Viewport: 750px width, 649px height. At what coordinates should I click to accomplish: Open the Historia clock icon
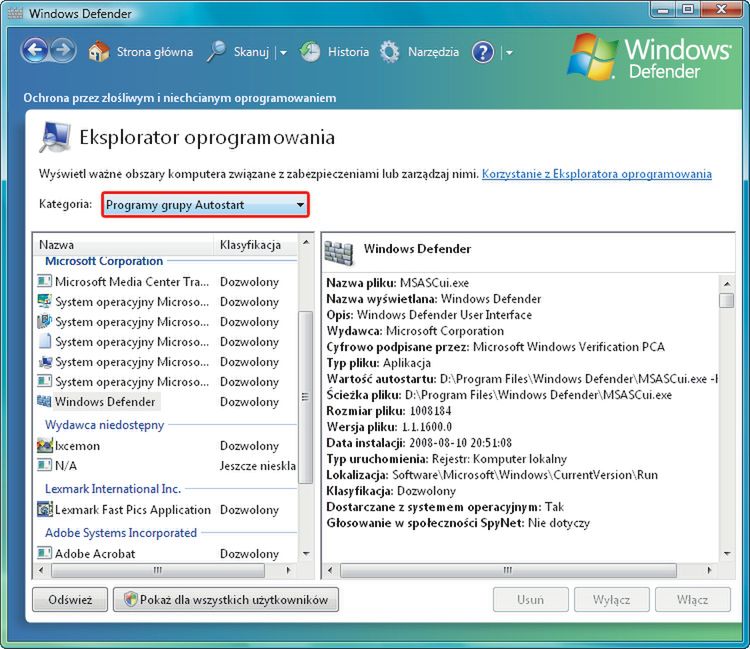click(x=310, y=52)
